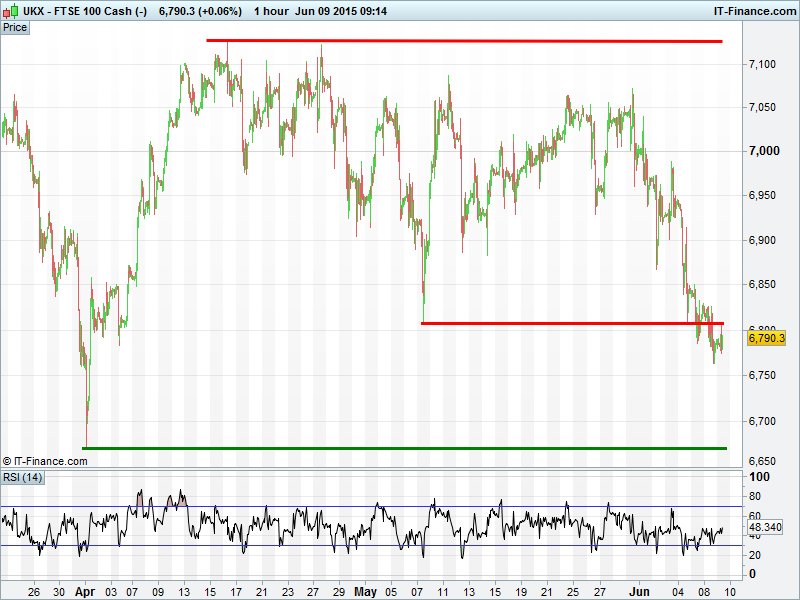Click the Jun label on date axis

click(x=640, y=591)
